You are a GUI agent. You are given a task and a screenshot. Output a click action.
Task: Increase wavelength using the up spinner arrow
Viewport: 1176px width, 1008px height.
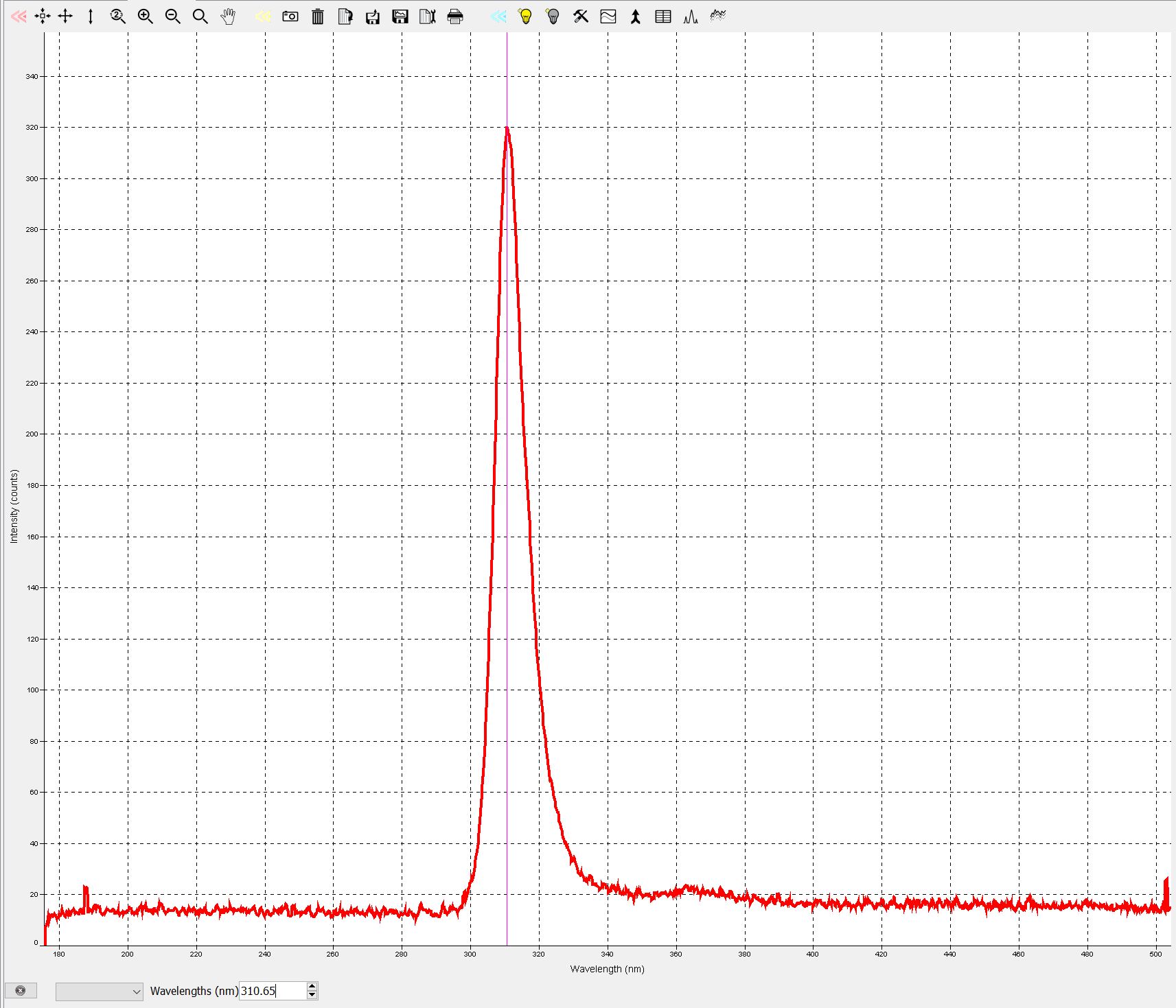tap(312, 987)
